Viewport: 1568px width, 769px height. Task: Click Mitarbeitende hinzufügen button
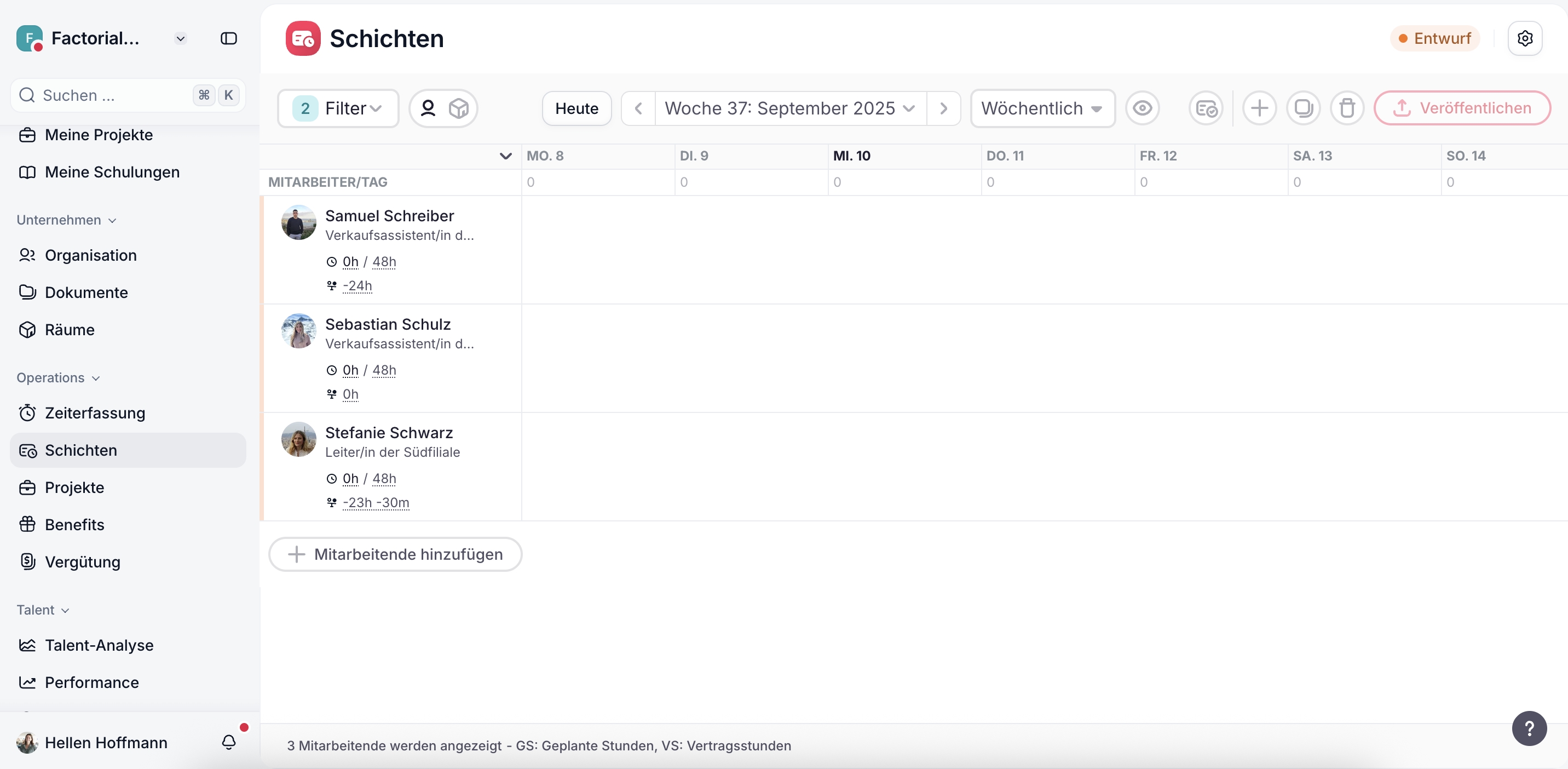click(x=395, y=554)
